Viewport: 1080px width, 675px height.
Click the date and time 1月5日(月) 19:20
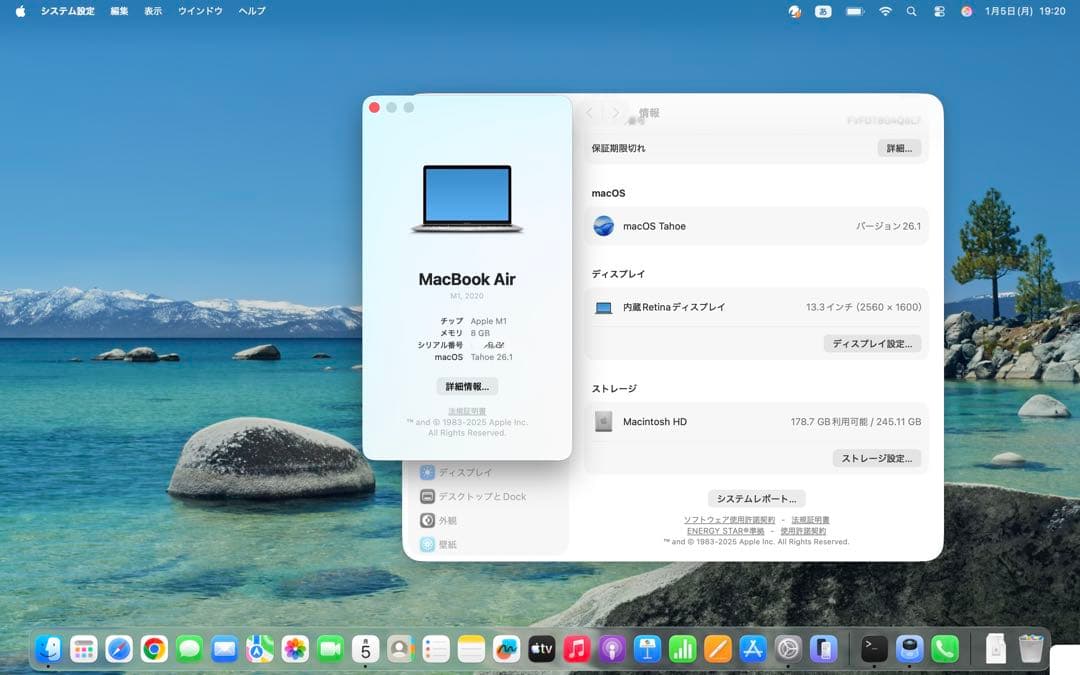[1025, 11]
